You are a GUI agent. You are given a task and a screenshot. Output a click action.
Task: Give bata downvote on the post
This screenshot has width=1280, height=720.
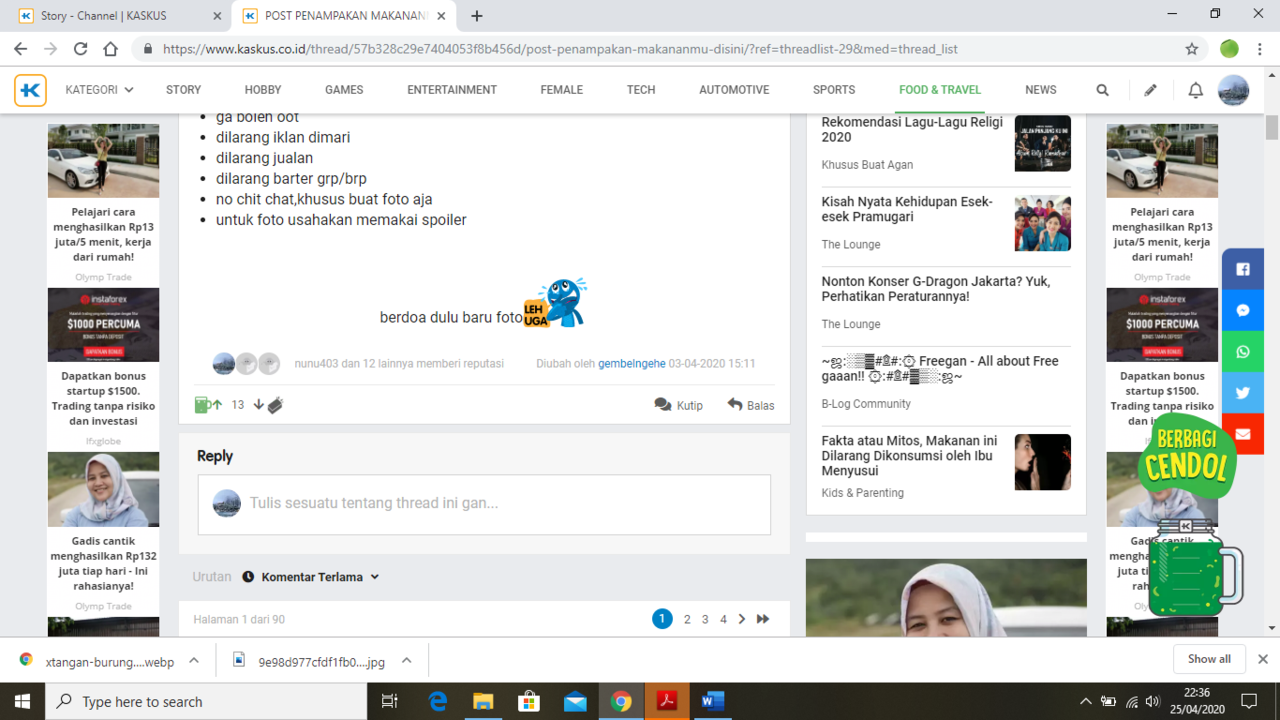[x=268, y=405]
